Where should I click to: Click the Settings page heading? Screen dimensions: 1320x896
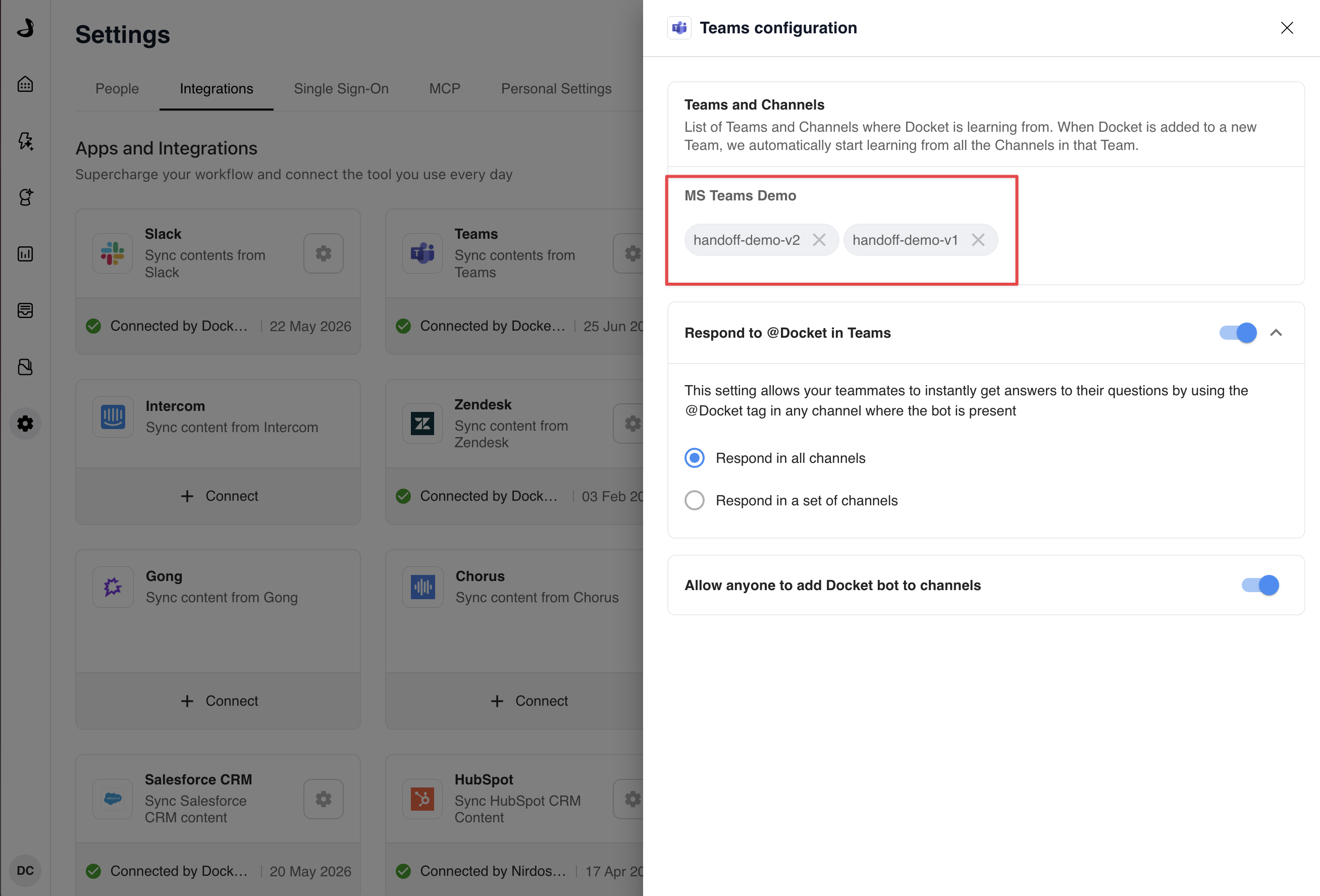click(x=123, y=35)
